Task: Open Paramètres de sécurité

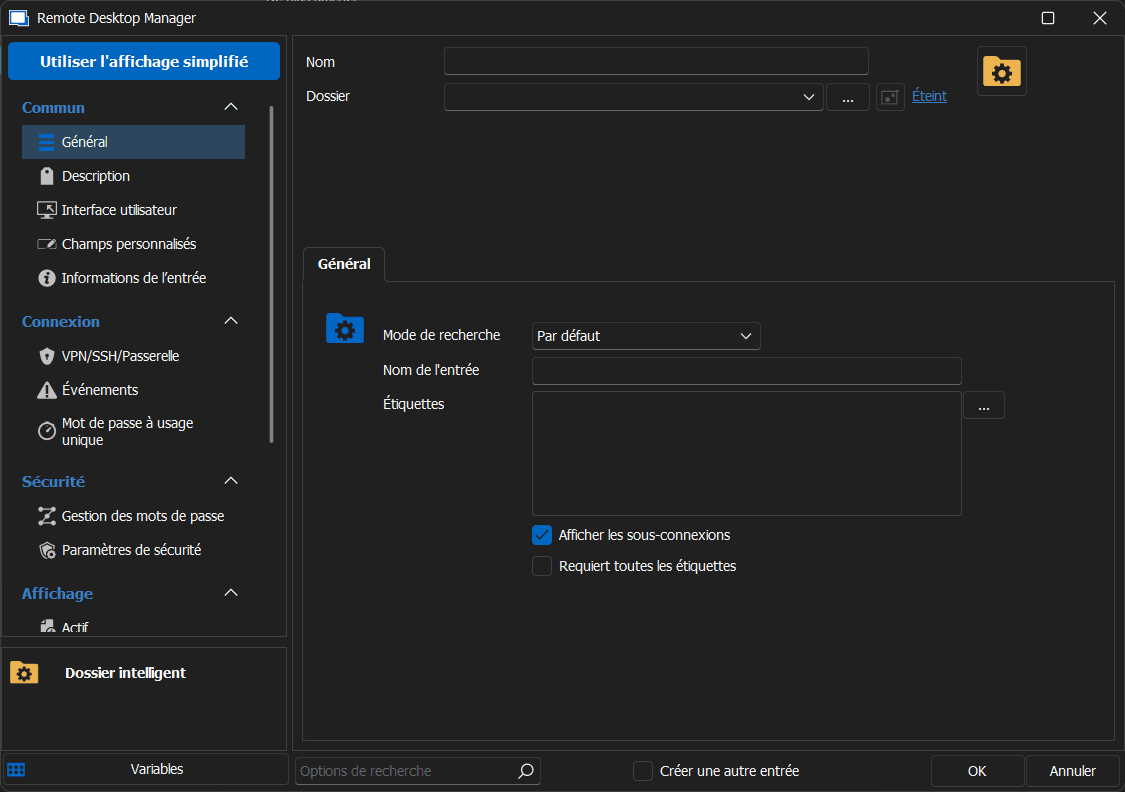Action: click(131, 550)
